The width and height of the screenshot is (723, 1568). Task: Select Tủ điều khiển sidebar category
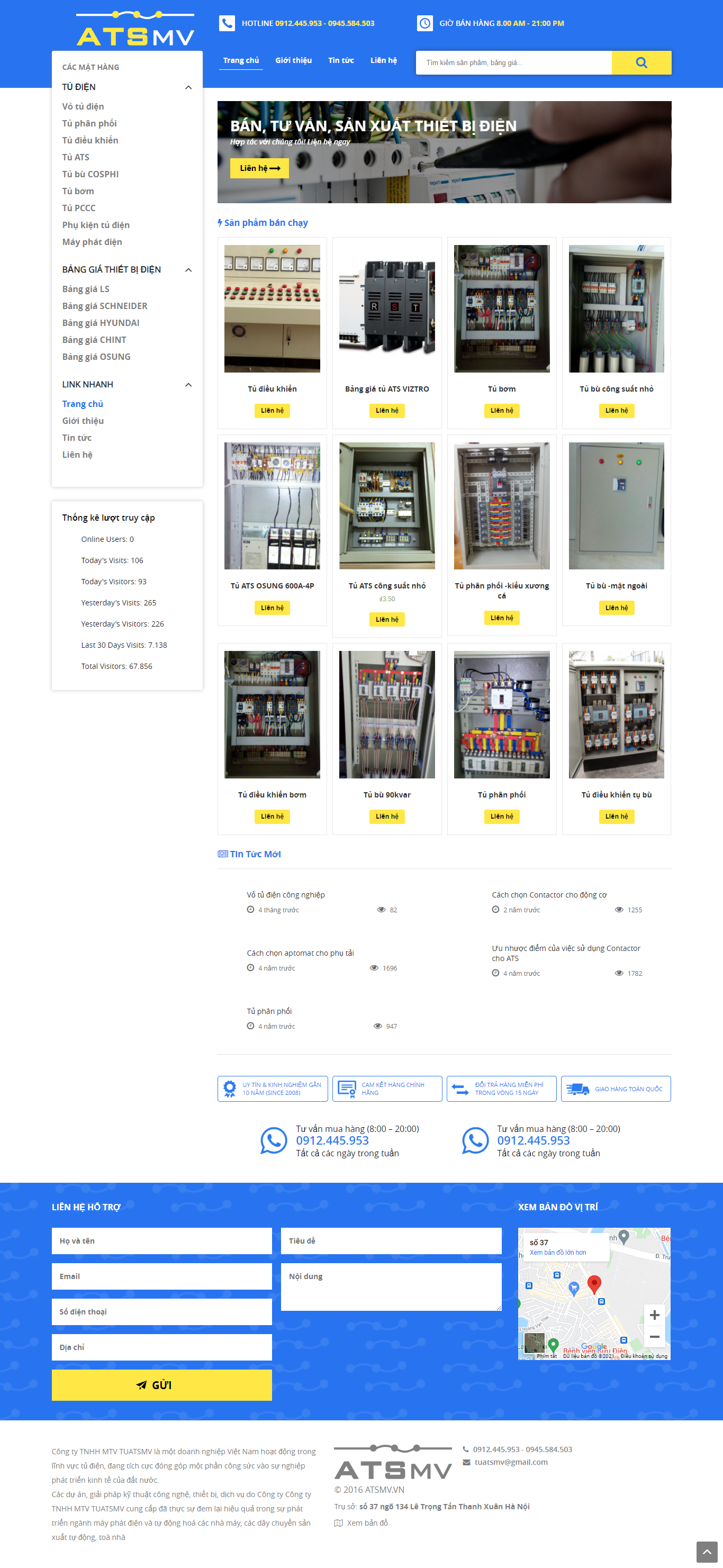pyautogui.click(x=90, y=141)
